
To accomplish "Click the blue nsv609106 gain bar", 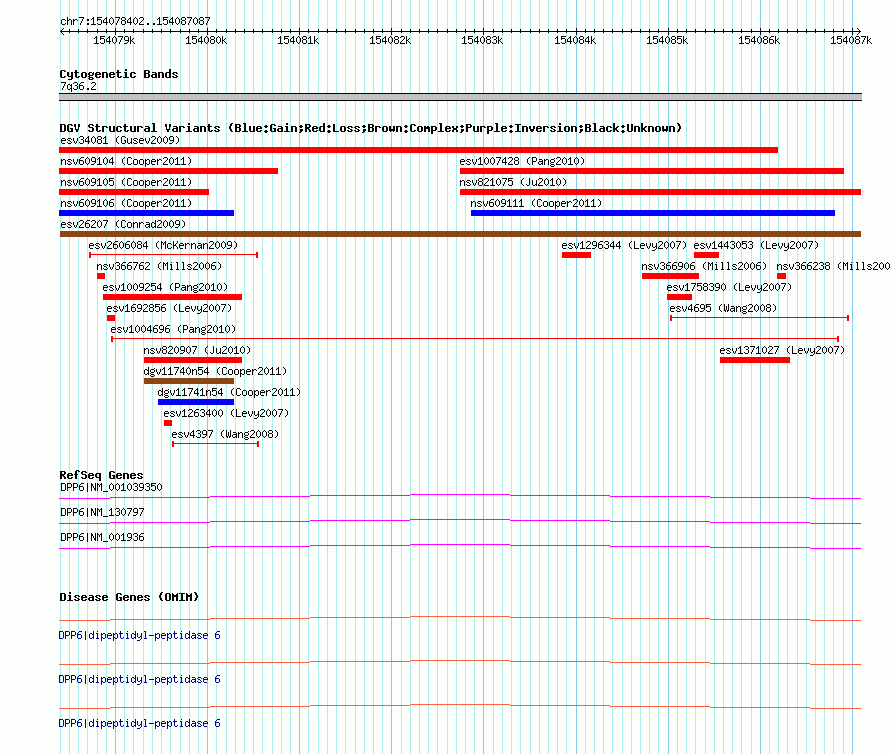I will 146,213.
